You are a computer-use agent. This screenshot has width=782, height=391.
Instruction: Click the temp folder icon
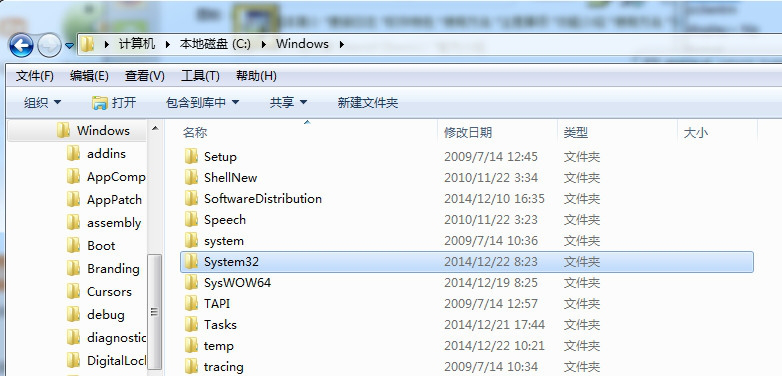tap(191, 345)
